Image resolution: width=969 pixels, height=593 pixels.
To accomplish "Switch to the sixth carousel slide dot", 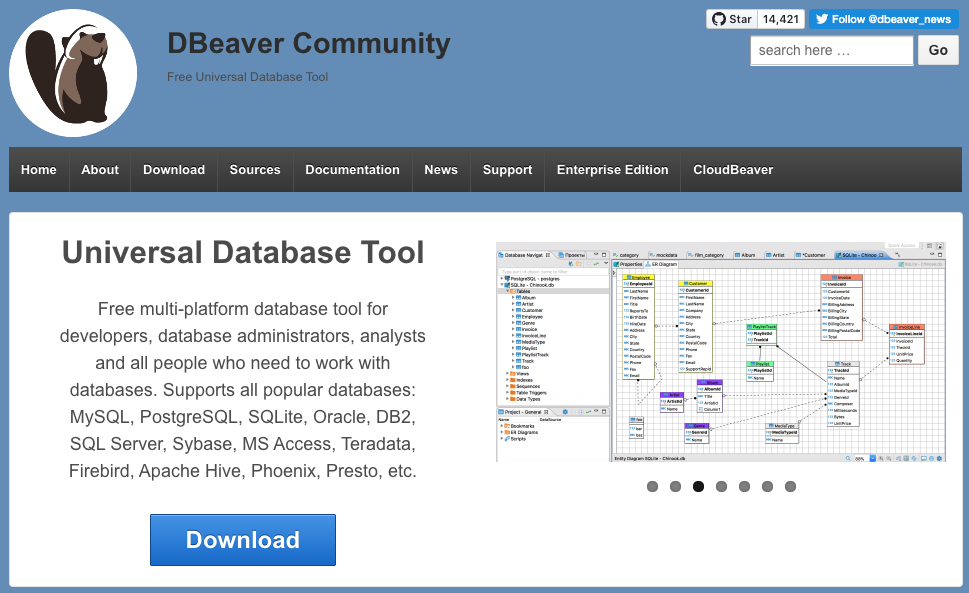I will click(x=768, y=487).
